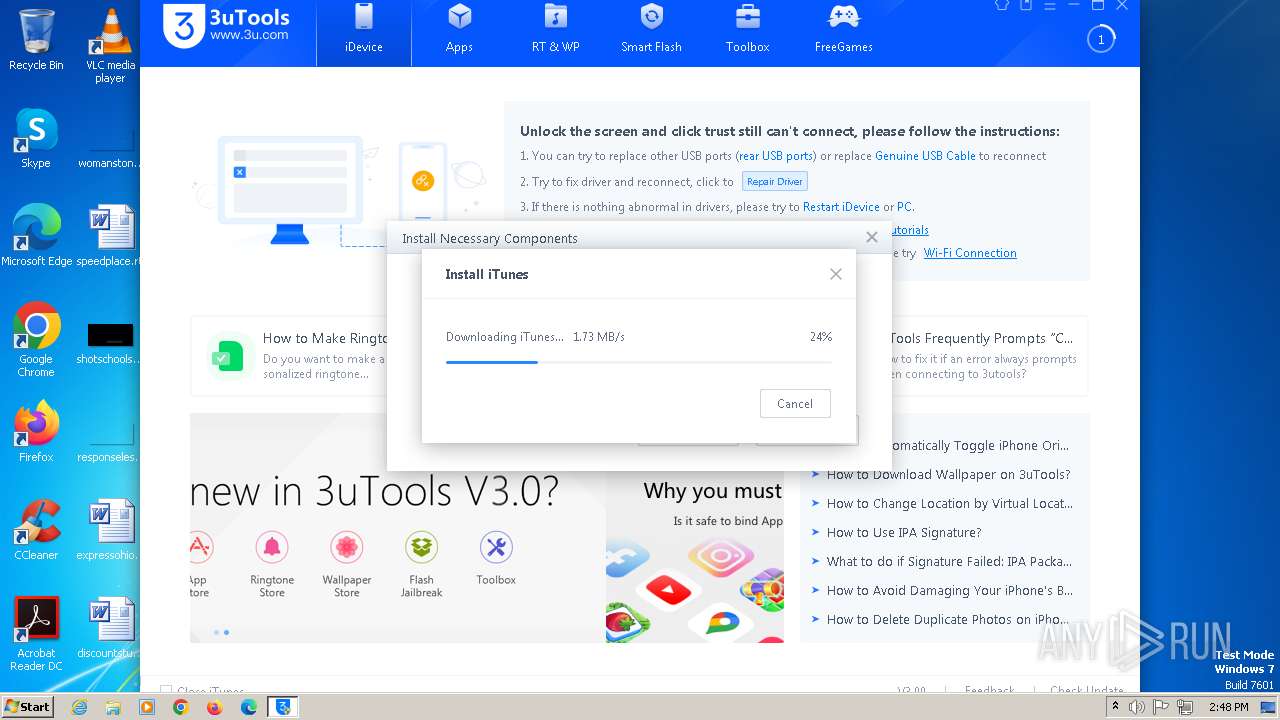The height and width of the screenshot is (720, 1280).
Task: Cancel the iTunes download
Action: 794,404
